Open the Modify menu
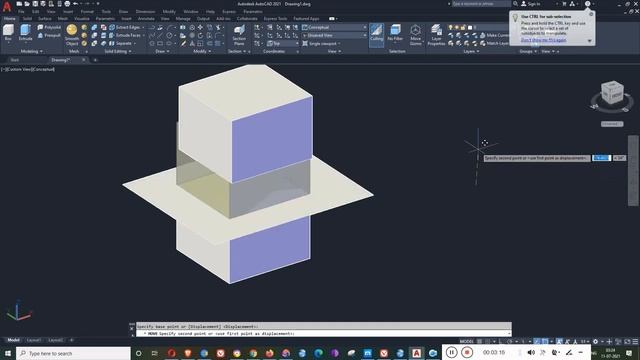Screen dimensions: 640x360 point(169,12)
